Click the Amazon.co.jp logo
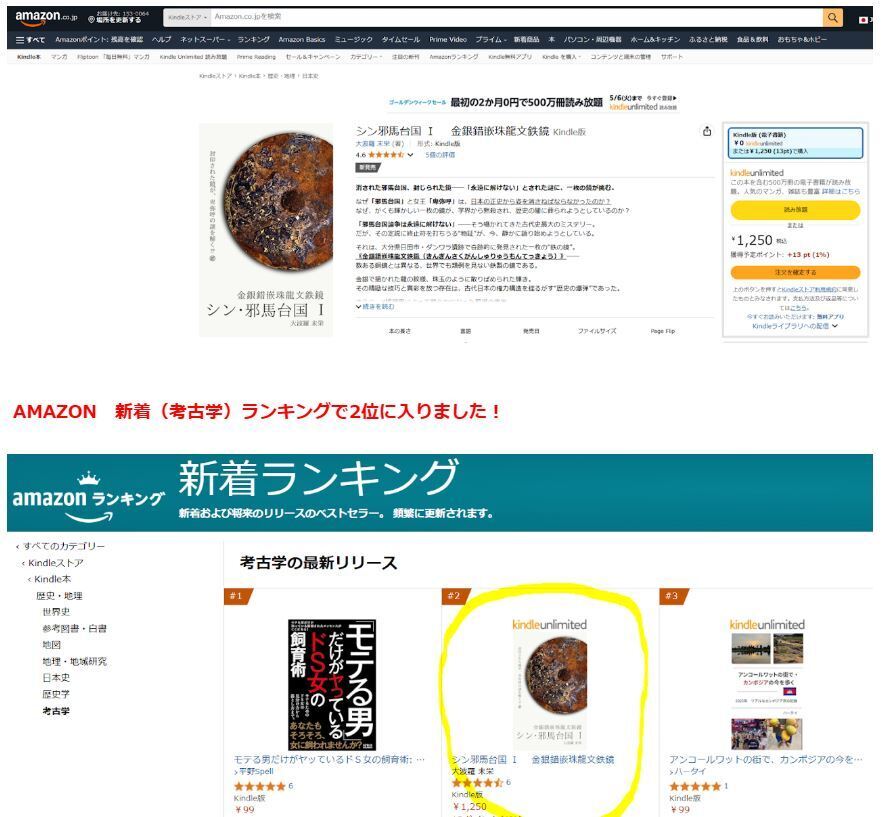The width and height of the screenshot is (886, 817). coord(46,18)
